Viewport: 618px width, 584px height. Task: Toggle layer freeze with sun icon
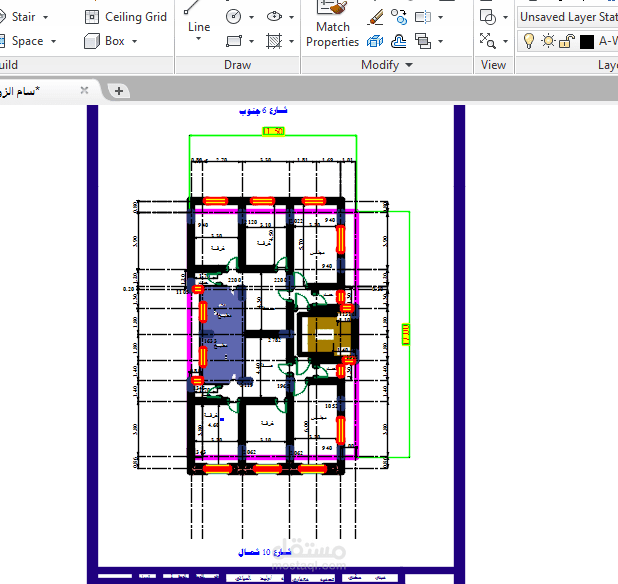point(548,41)
